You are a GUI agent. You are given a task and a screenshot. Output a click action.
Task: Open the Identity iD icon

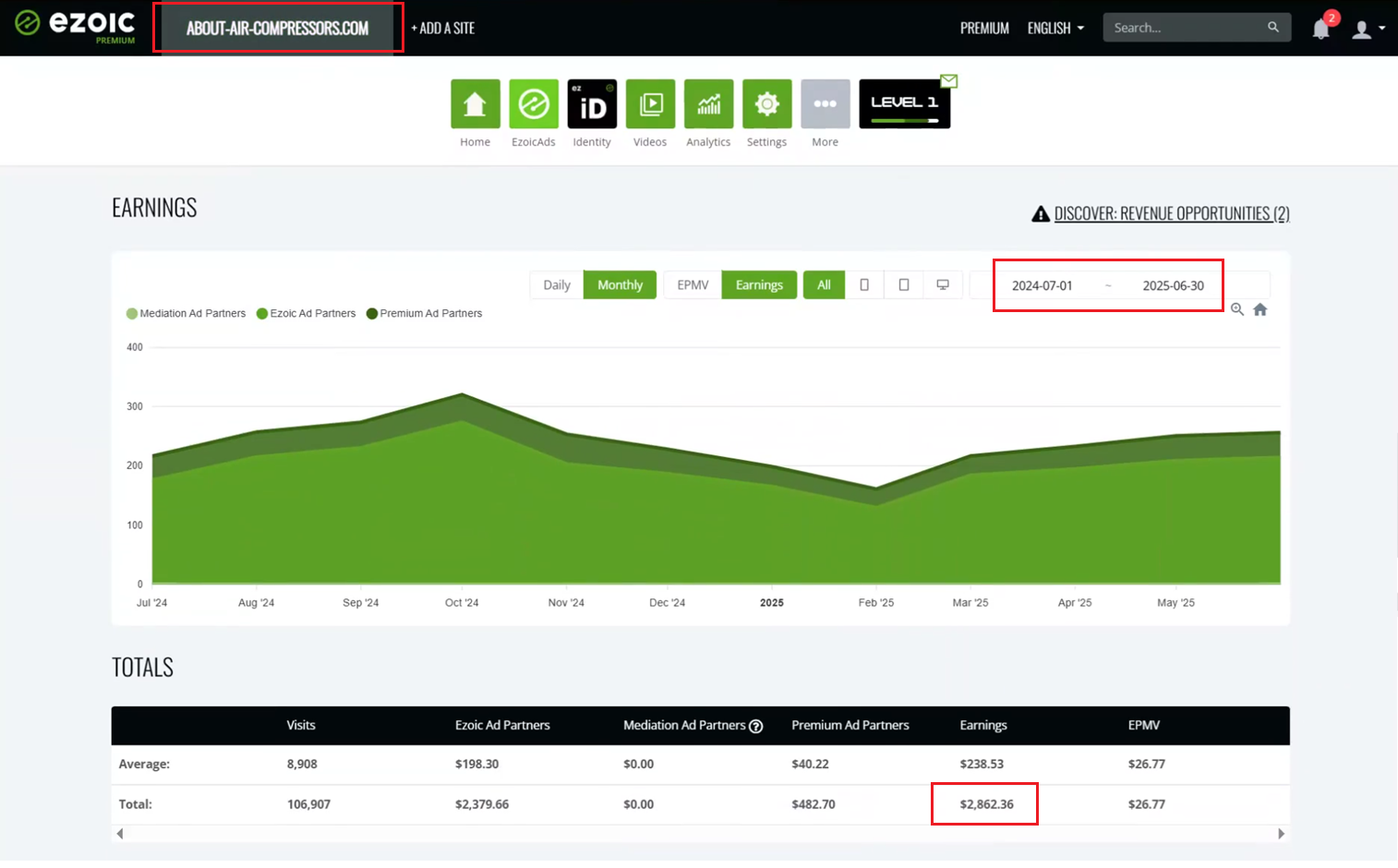(x=592, y=103)
